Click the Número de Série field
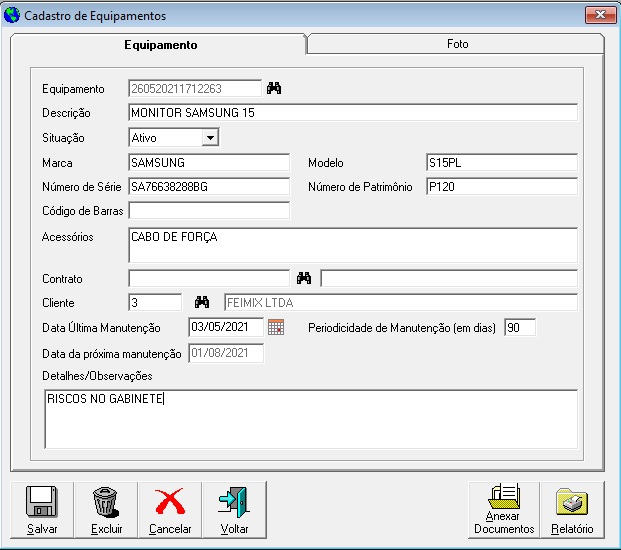This screenshot has height=550, width=621. pyautogui.click(x=208, y=186)
